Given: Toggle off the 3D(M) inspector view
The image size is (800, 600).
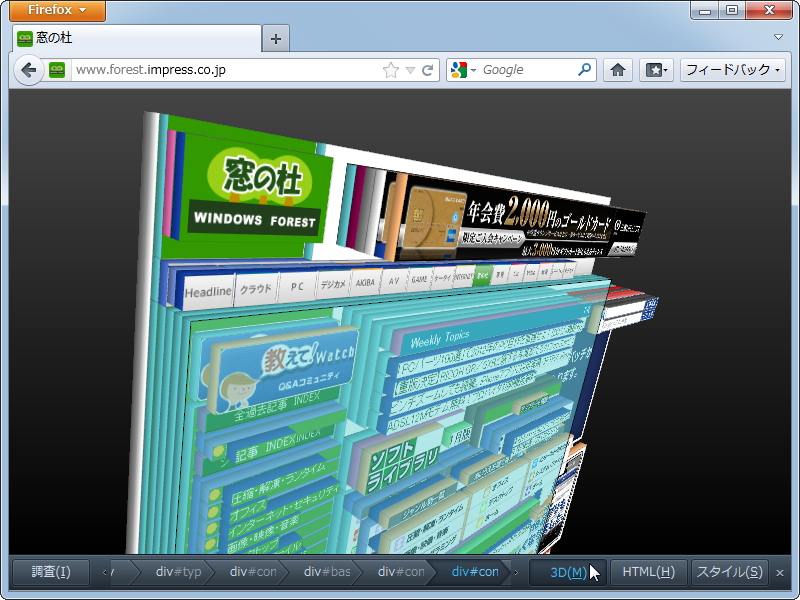Looking at the screenshot, I should 566,571.
